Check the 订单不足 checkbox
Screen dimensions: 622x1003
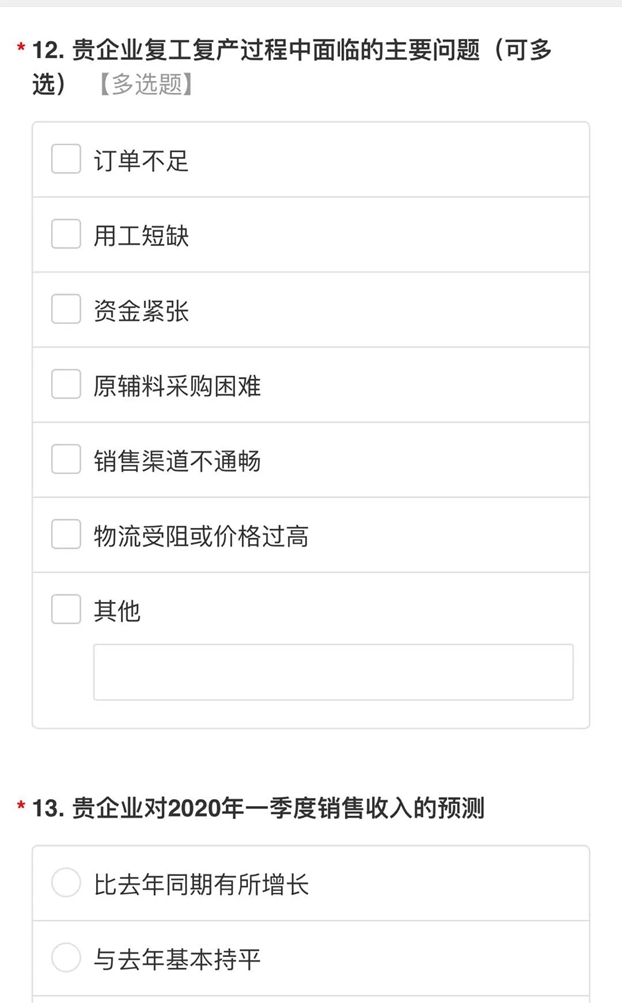coord(66,159)
